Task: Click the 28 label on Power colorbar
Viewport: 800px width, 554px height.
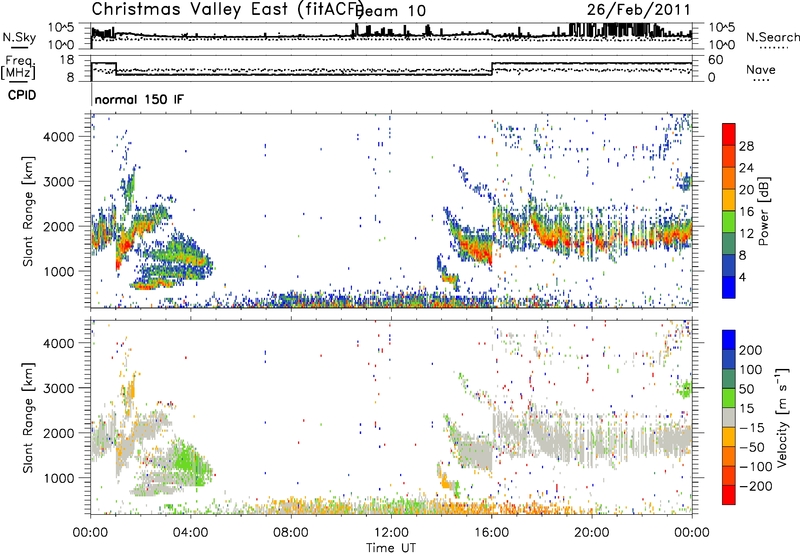Action: (x=746, y=146)
